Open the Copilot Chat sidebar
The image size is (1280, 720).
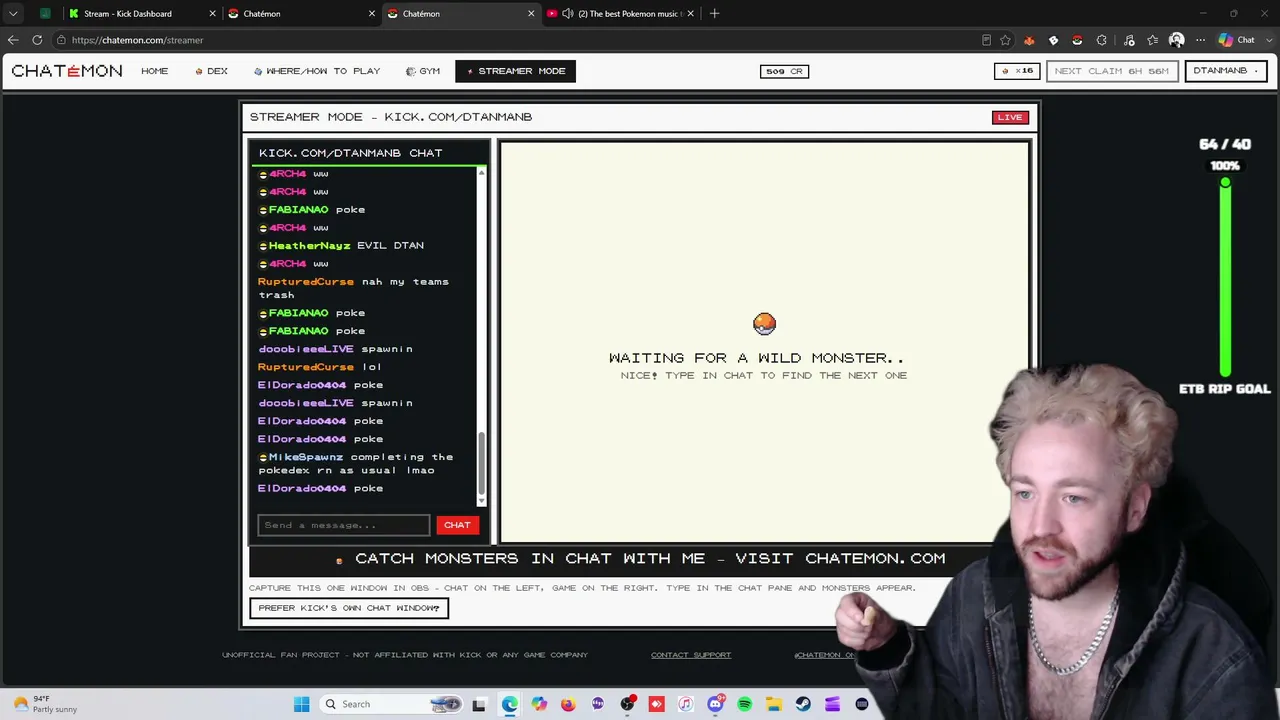(1237, 40)
